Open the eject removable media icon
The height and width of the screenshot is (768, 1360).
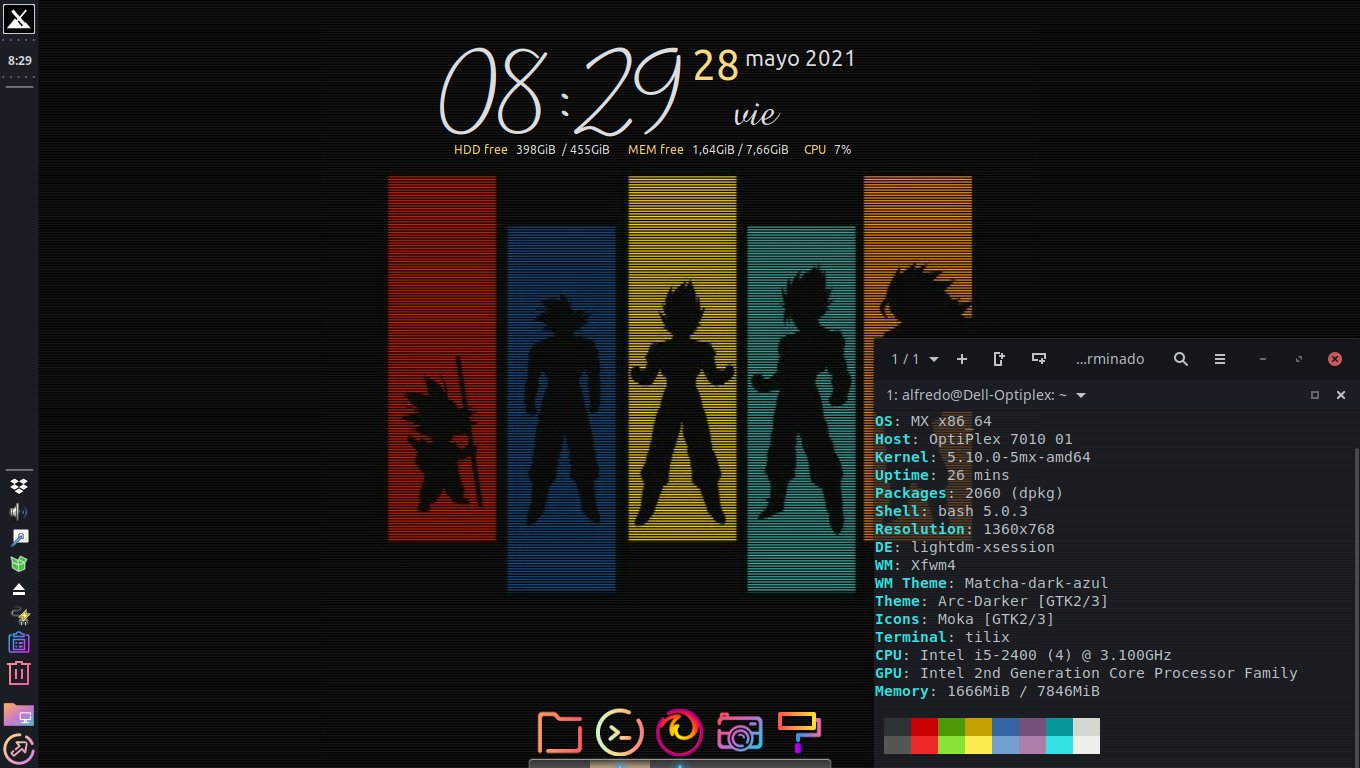19,590
